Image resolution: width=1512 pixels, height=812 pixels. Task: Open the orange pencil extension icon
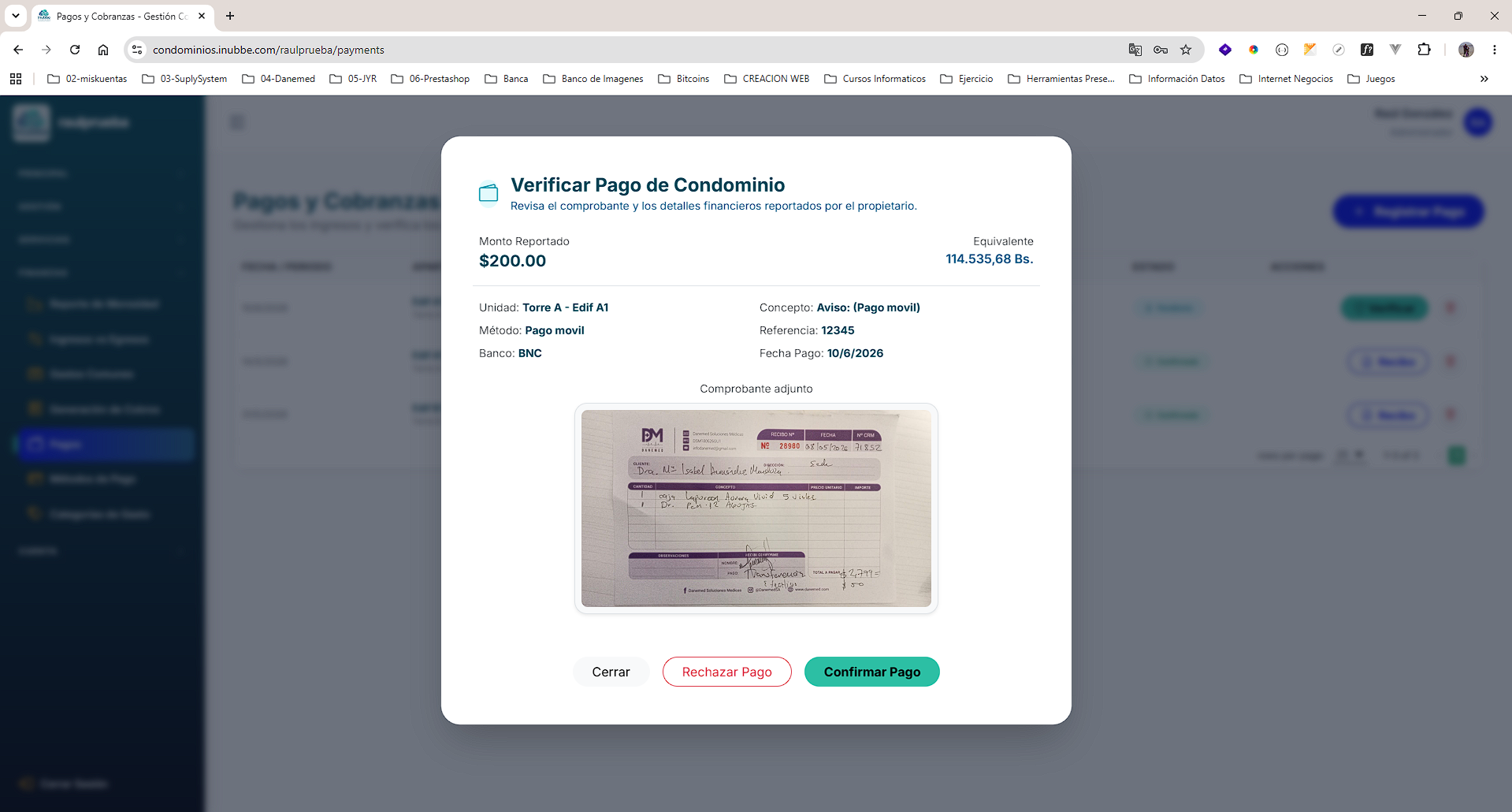pyautogui.click(x=1310, y=50)
